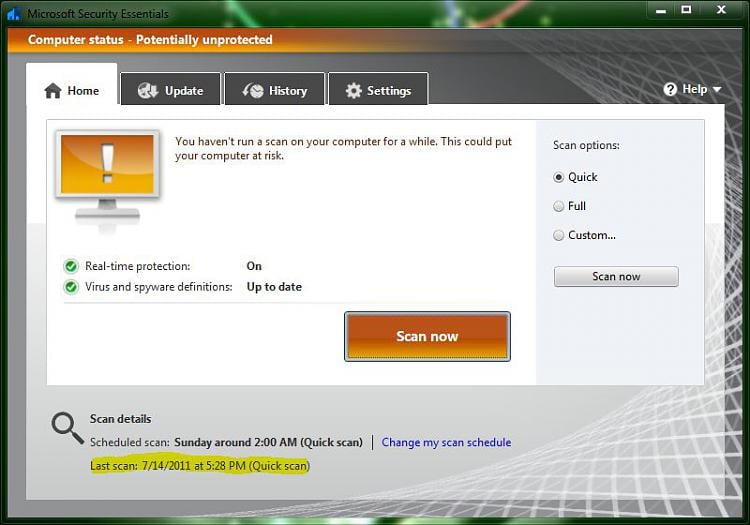This screenshot has height=525, width=750.
Task: Click the 'You haven't run a scan' message
Action: [343, 148]
